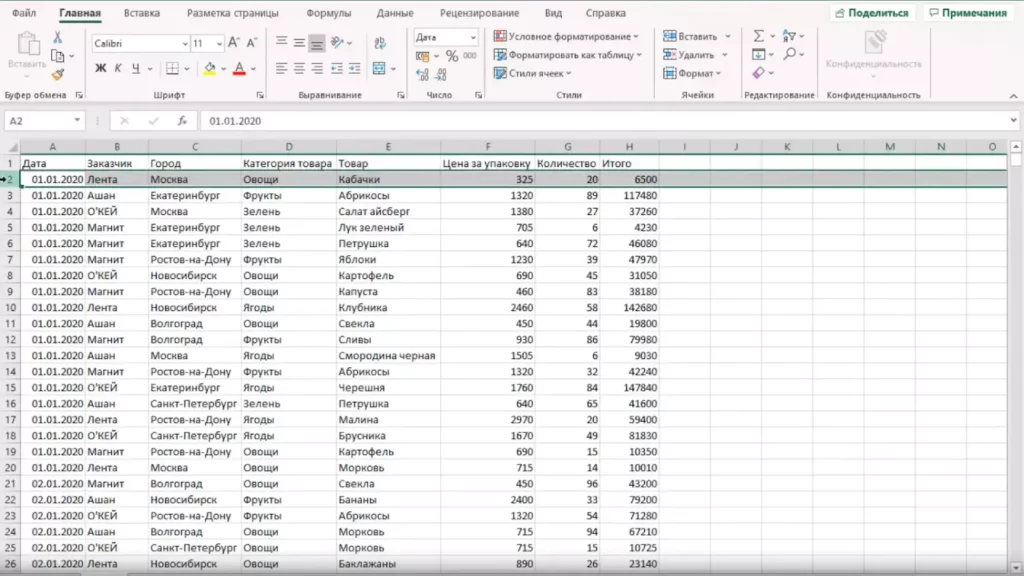
Task: Select cell E10 containing Клубника
Action: [x=388, y=308]
